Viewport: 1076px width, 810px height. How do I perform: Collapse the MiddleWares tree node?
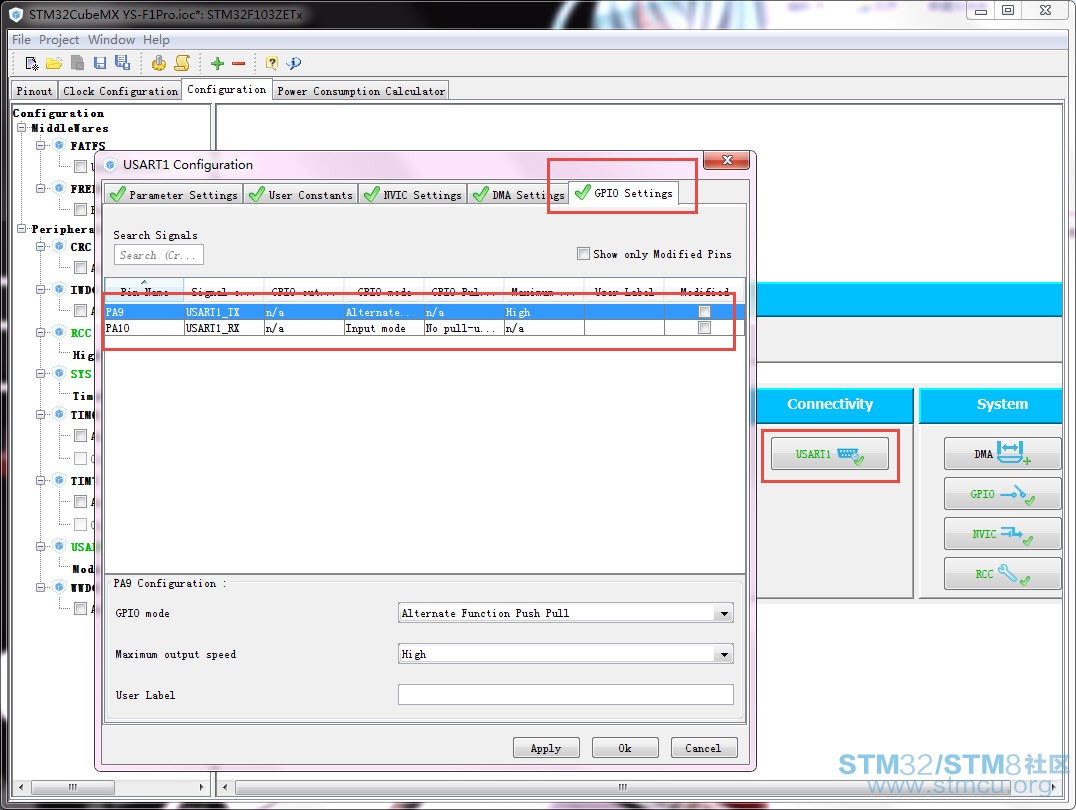22,128
